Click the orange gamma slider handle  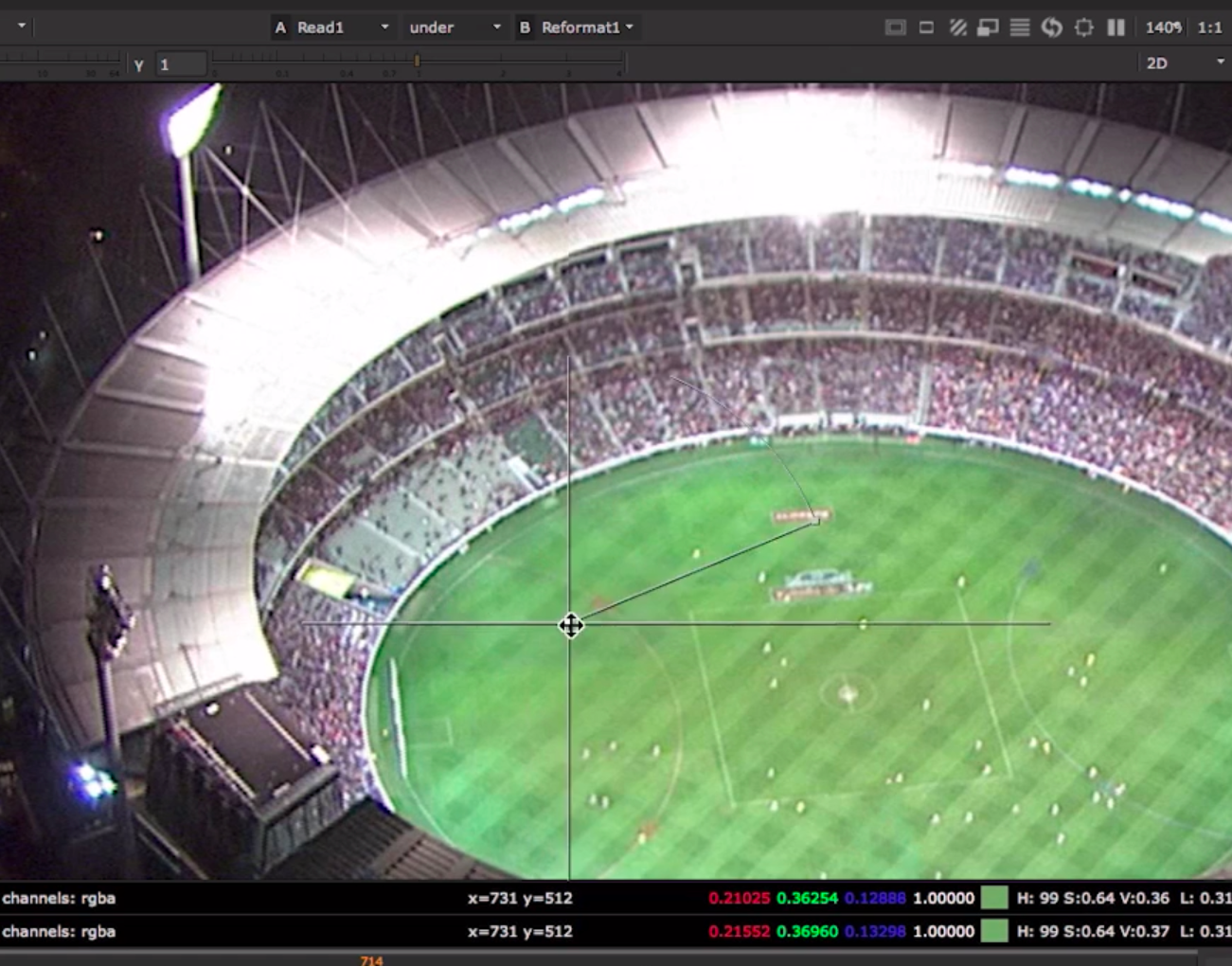(417, 61)
